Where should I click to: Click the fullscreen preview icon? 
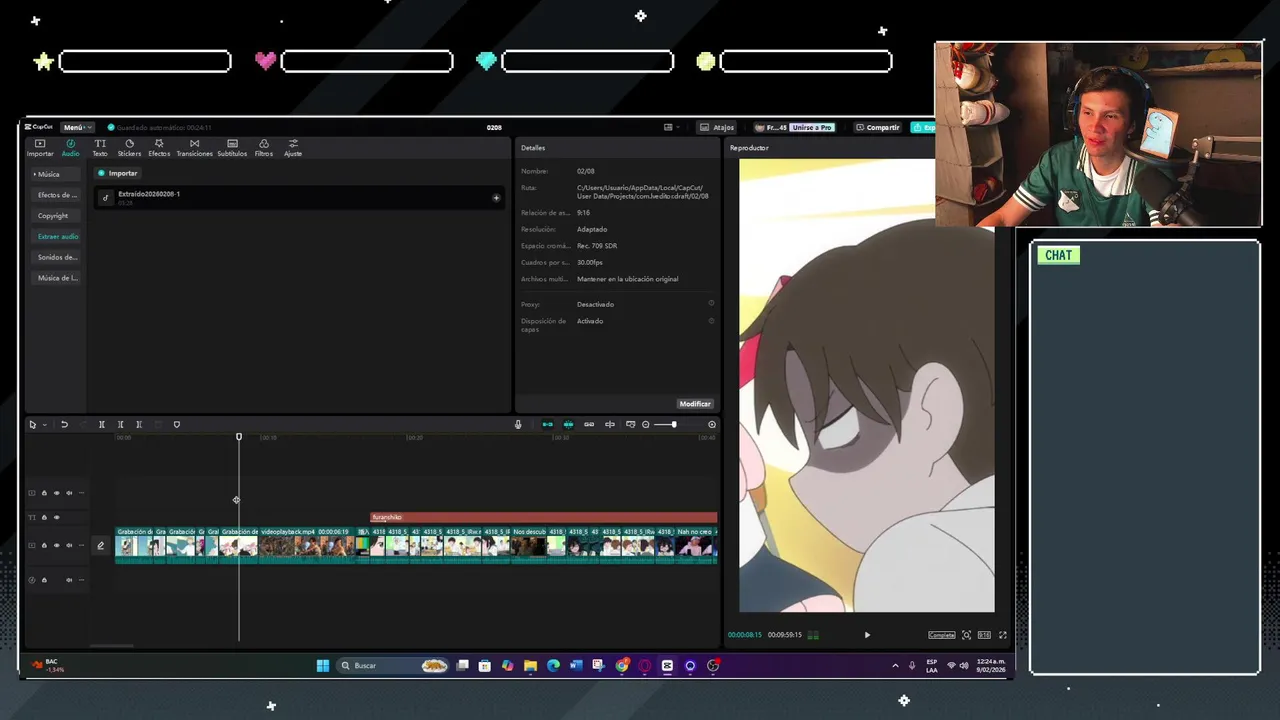[x=1003, y=635]
